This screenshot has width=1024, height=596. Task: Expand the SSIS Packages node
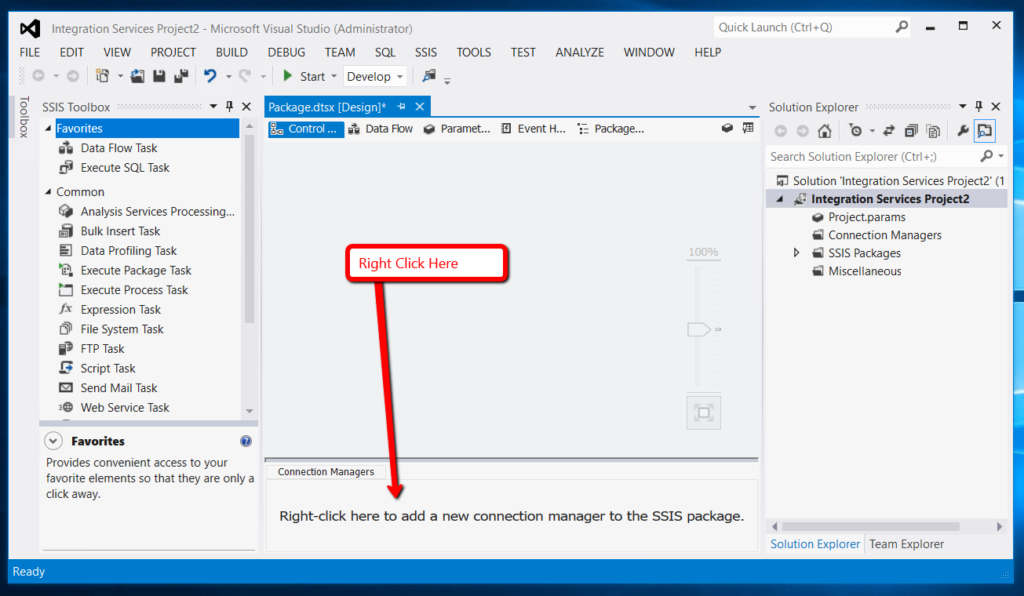797,252
